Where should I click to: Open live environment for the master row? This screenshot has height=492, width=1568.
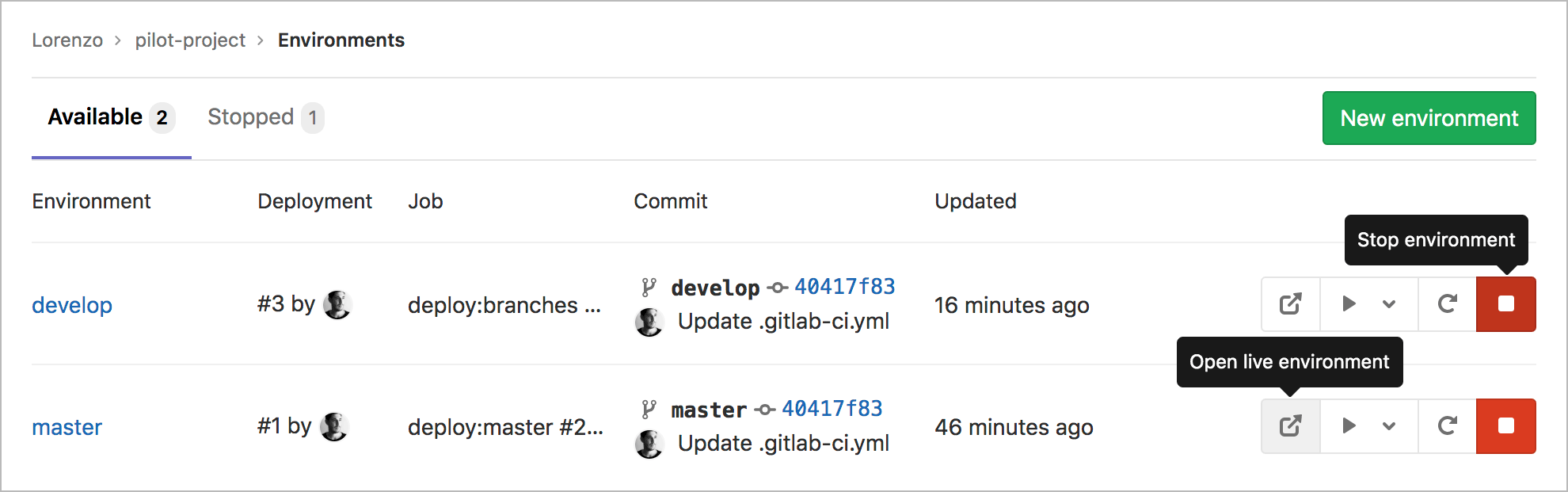point(1291,426)
